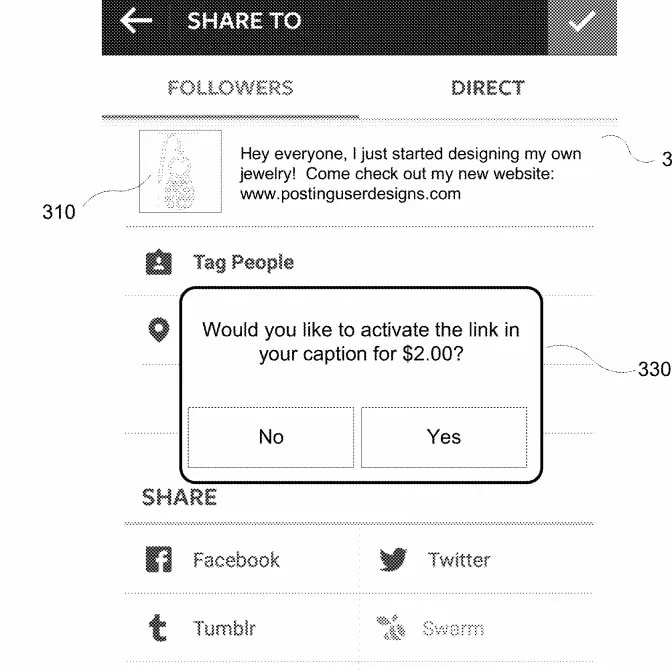Decline link activation with No
Viewport: 672px width, 670px height.
point(271,437)
